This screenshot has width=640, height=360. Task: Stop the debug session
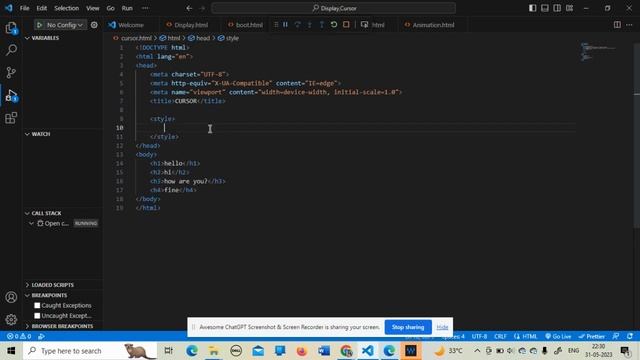346,24
